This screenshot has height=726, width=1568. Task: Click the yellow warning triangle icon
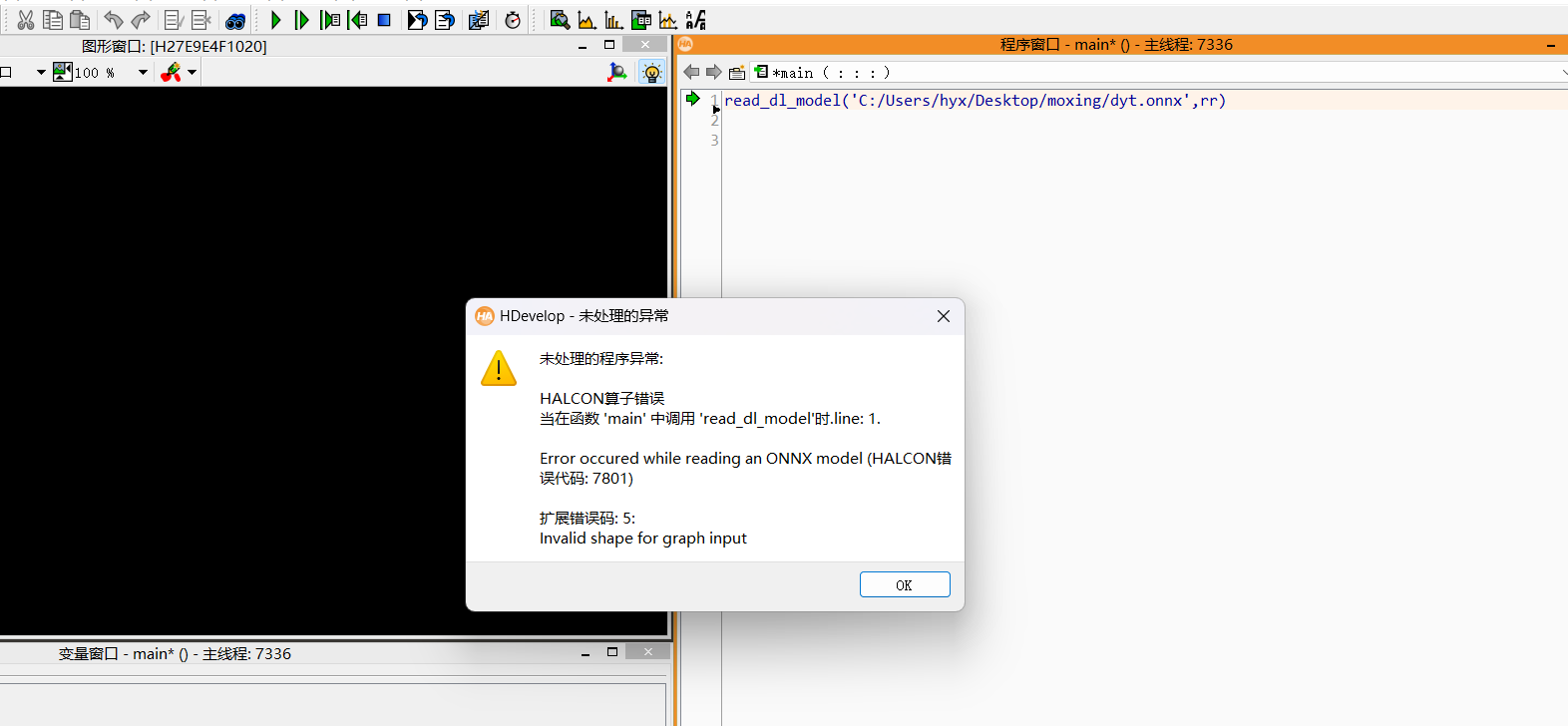click(x=499, y=368)
